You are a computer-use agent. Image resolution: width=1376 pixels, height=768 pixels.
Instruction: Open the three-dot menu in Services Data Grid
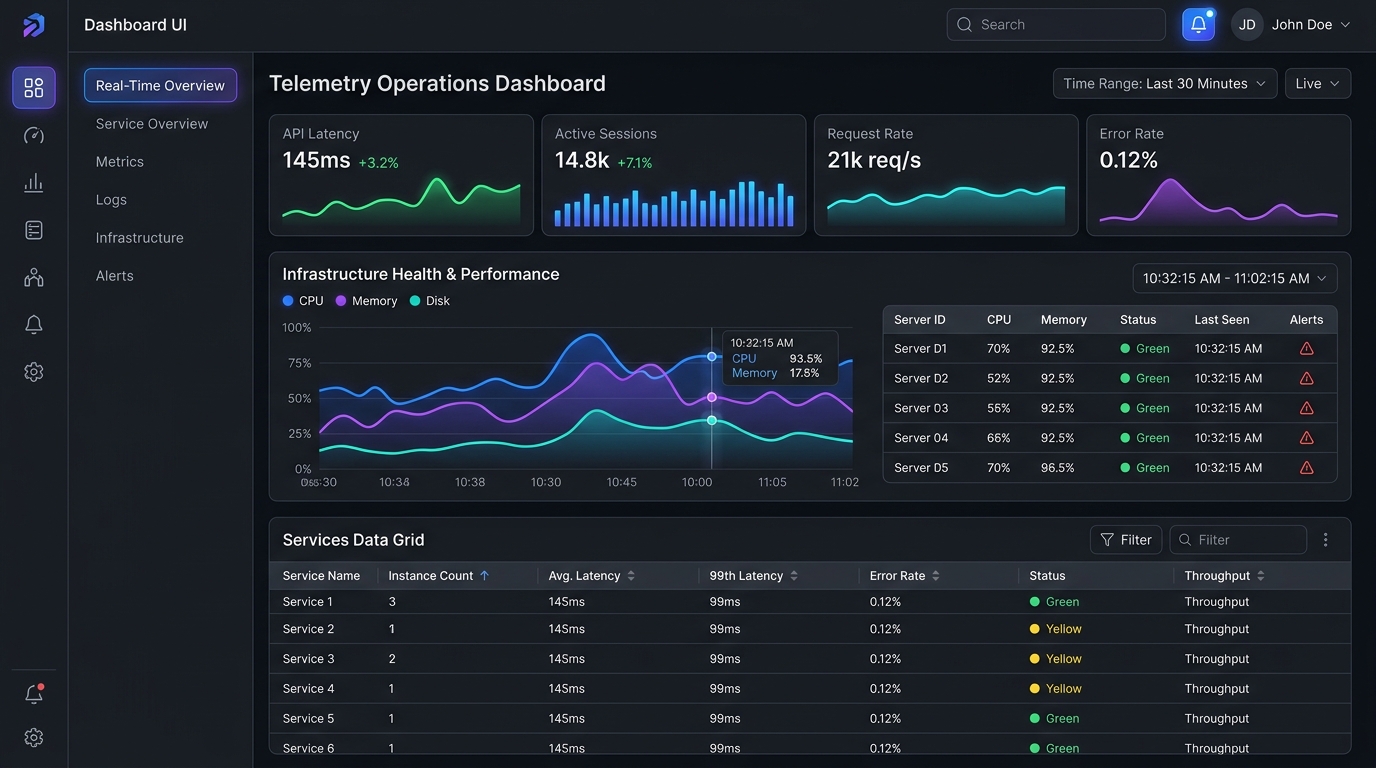click(x=1326, y=540)
